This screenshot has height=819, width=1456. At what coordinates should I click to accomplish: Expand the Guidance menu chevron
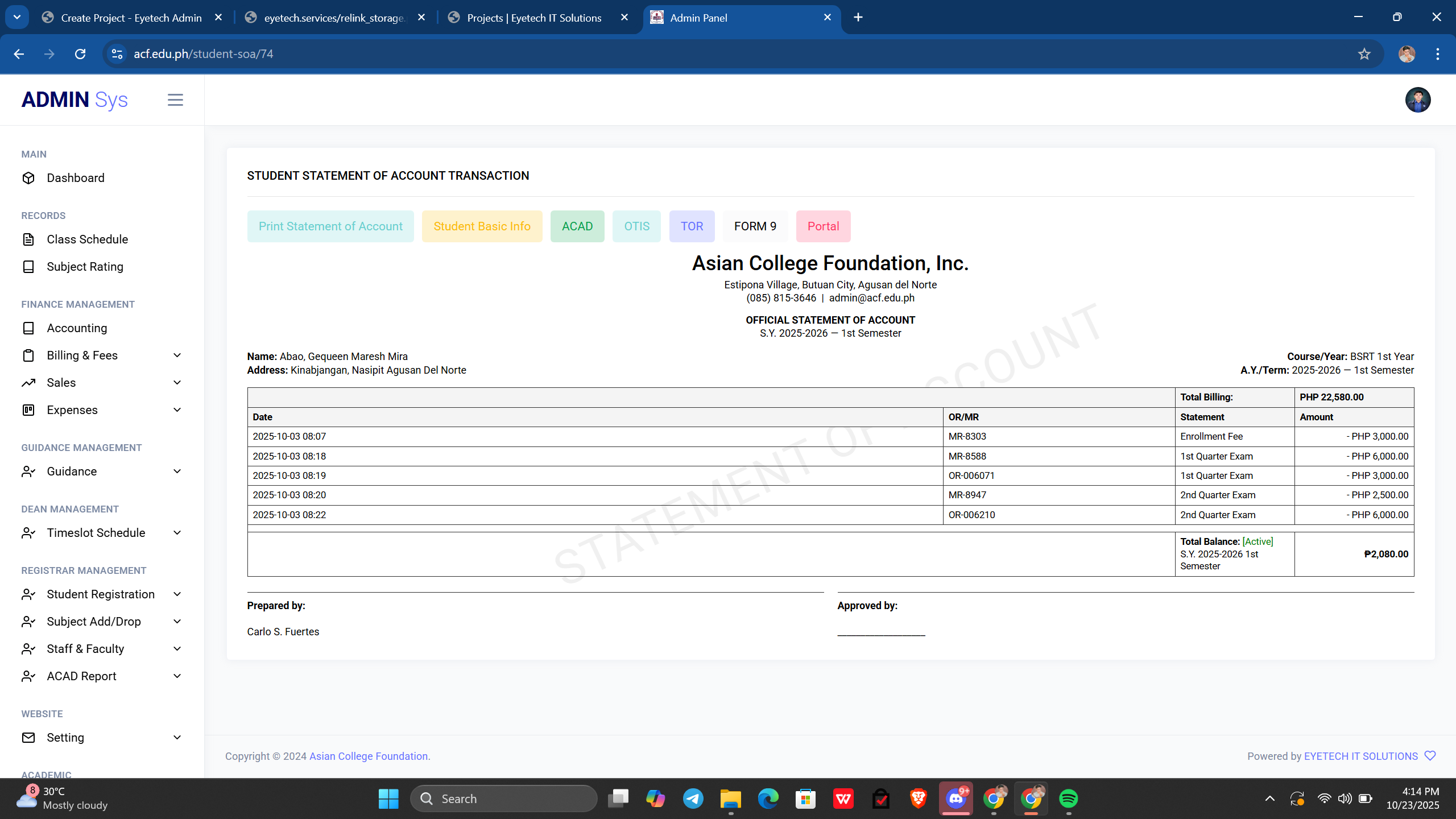[177, 471]
